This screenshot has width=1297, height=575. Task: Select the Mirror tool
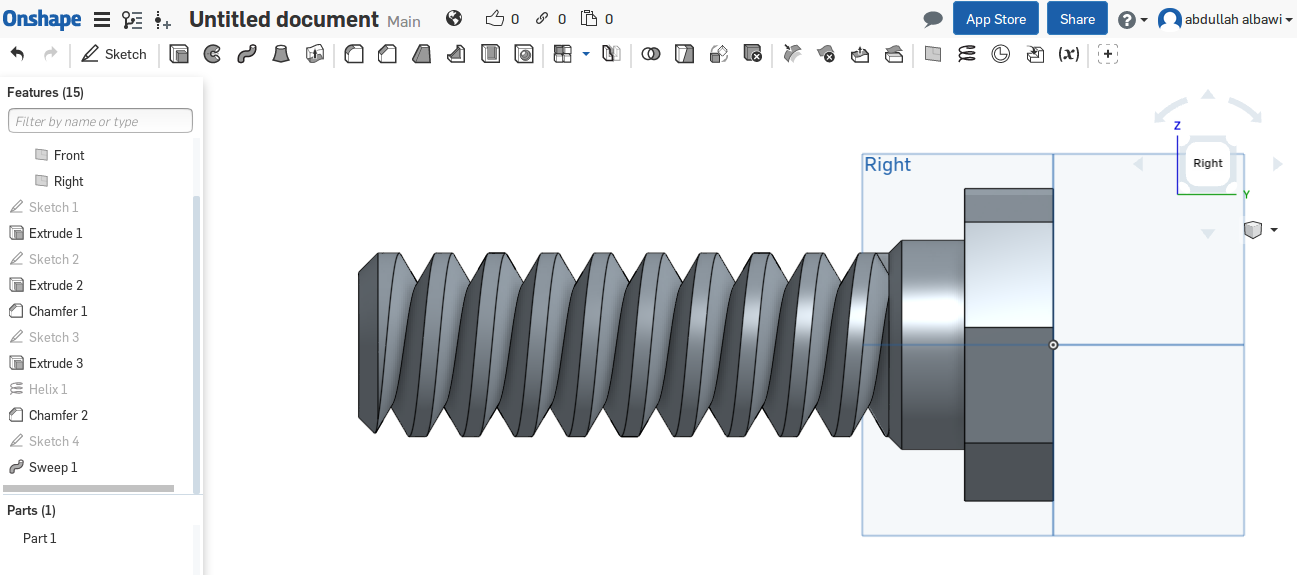611,54
